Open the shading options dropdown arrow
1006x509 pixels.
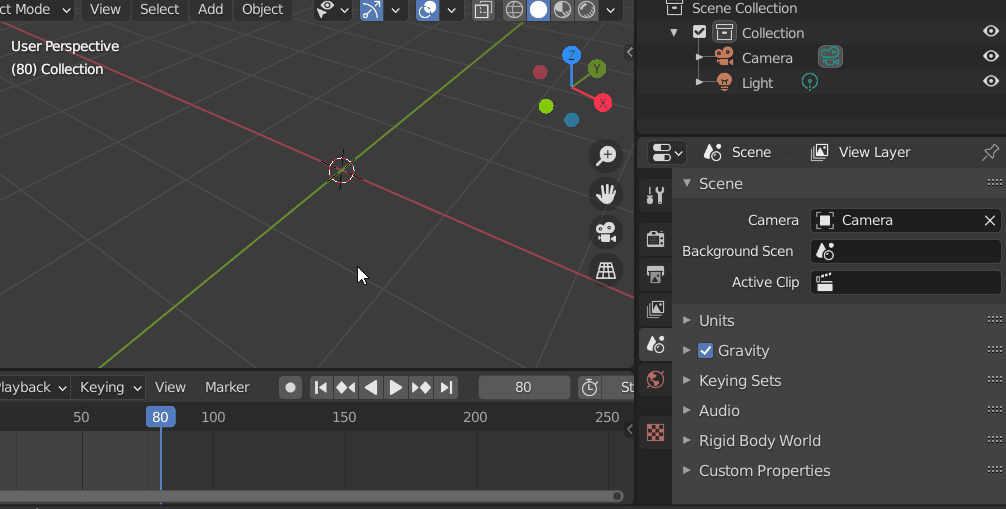pyautogui.click(x=611, y=10)
